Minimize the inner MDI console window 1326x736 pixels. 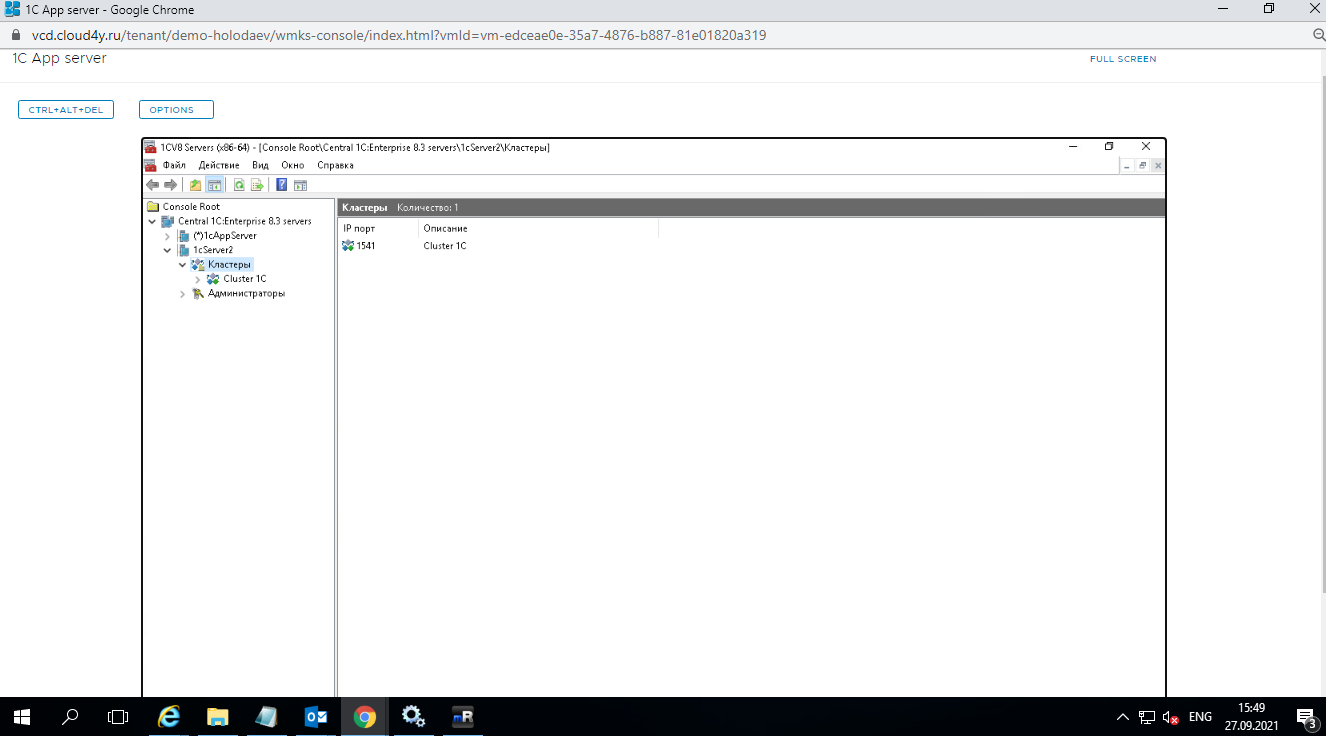pos(1126,166)
